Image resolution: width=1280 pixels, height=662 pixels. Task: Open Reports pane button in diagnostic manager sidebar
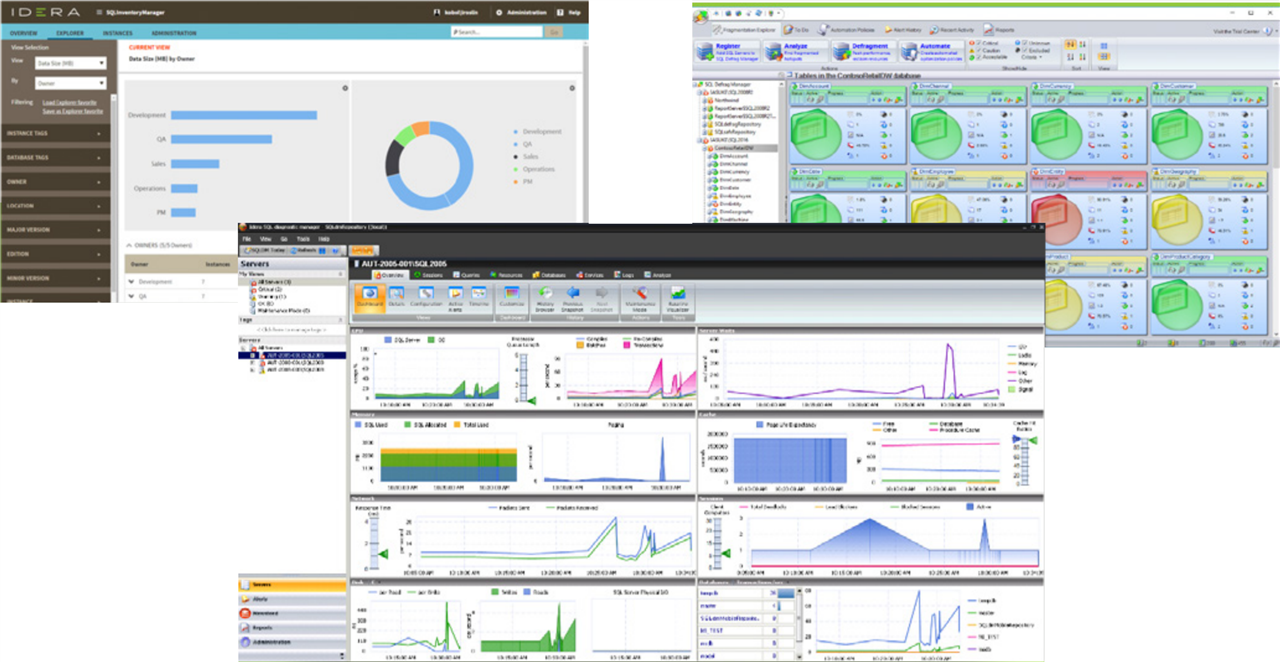pos(290,627)
